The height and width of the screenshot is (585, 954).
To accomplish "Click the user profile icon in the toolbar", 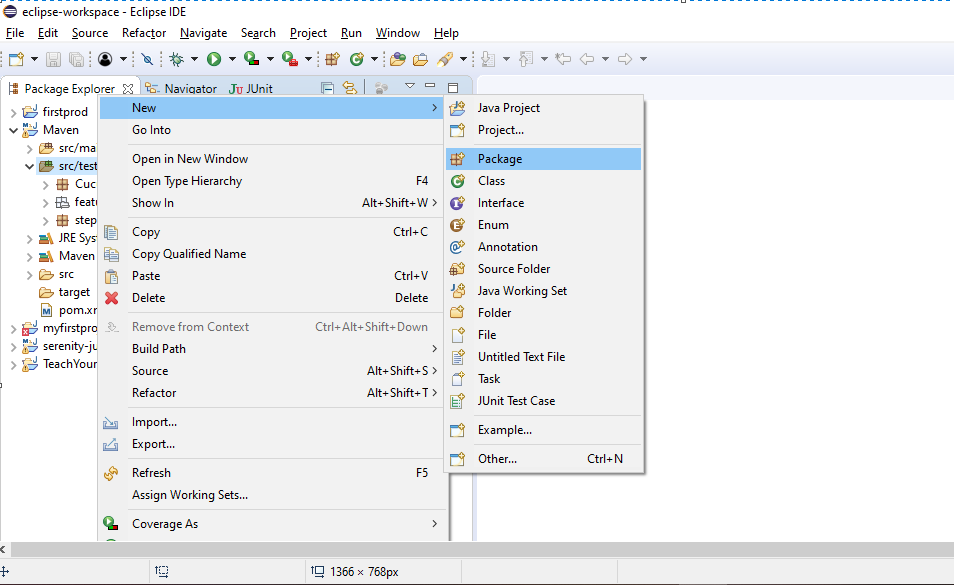I will tap(107, 58).
